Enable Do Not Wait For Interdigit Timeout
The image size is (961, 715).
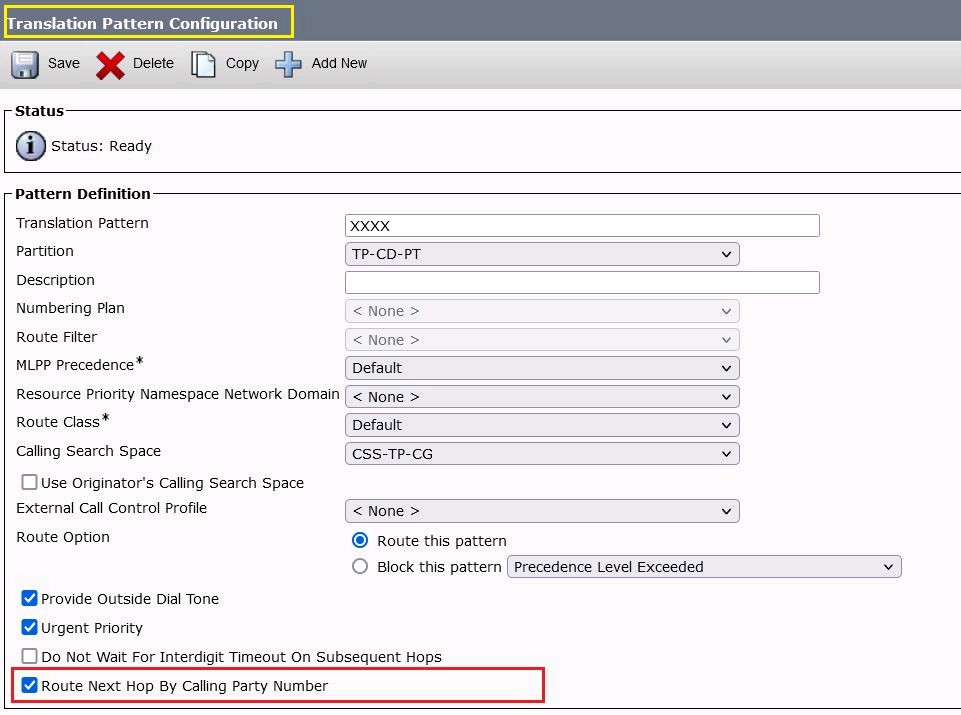(29, 657)
